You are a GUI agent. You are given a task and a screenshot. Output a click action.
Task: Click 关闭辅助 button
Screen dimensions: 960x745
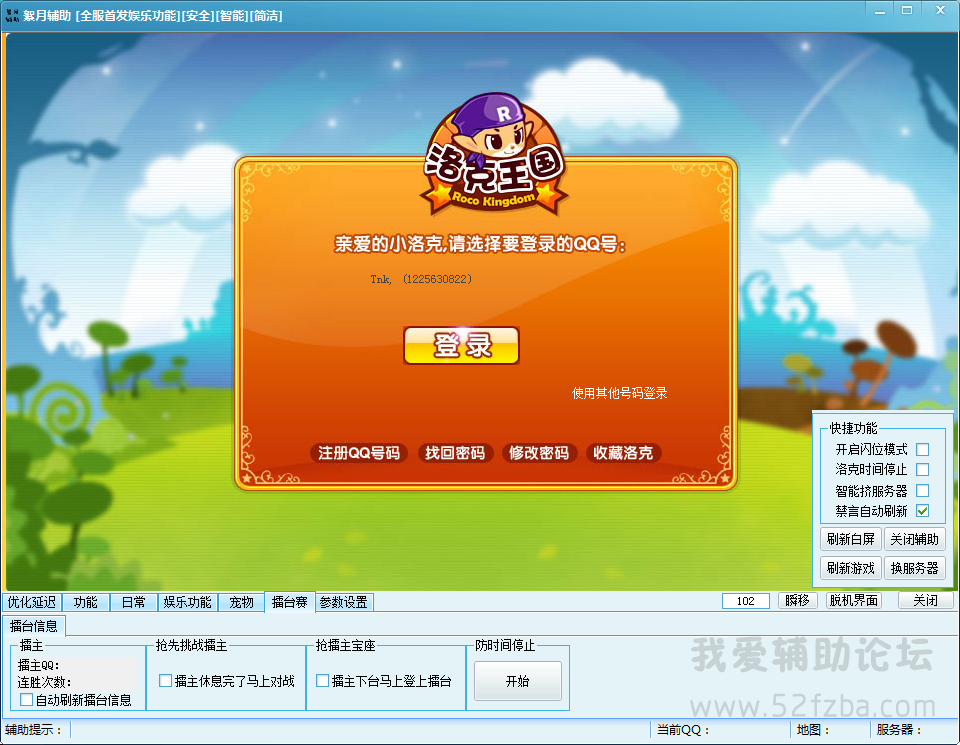click(x=914, y=539)
